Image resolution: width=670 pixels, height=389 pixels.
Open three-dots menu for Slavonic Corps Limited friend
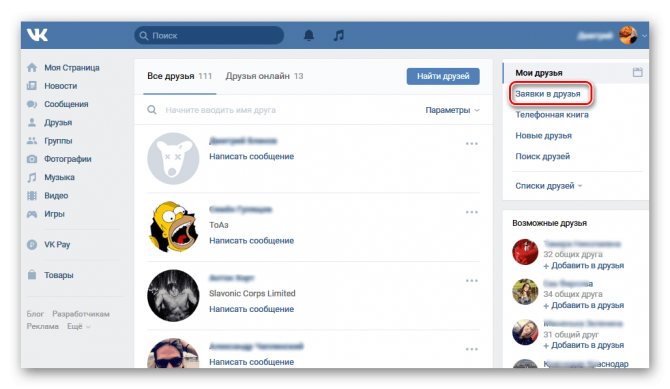[x=472, y=281]
